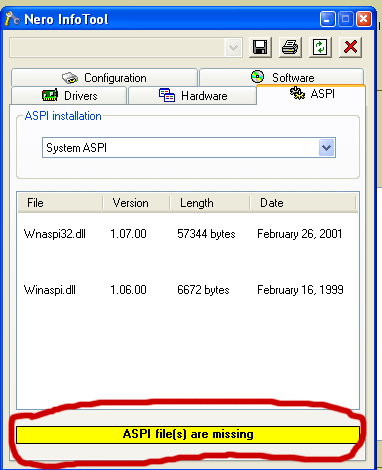The height and width of the screenshot is (470, 382).
Task: Click the red X exit icon in toolbar
Action: 350,47
